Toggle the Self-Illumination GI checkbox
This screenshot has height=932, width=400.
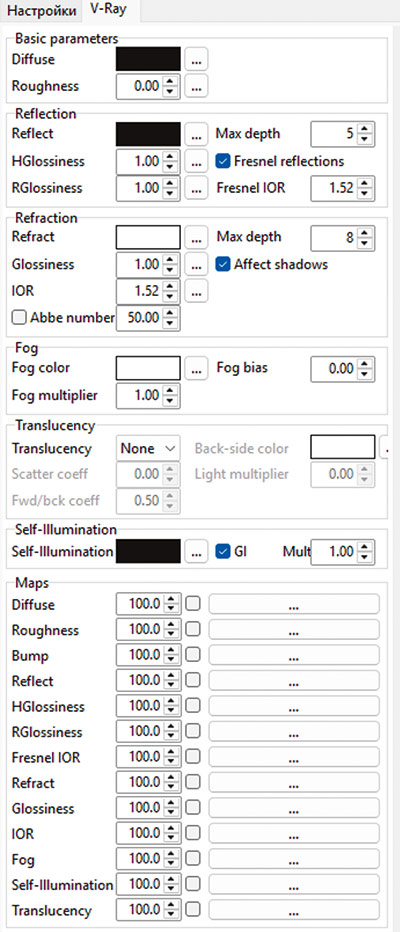222,552
